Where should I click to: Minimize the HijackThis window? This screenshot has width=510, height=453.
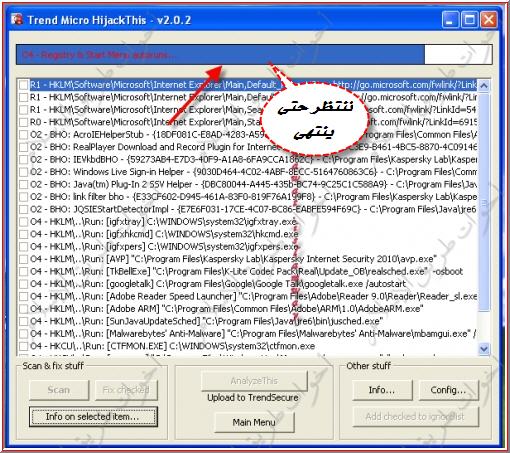pyautogui.click(x=450, y=20)
